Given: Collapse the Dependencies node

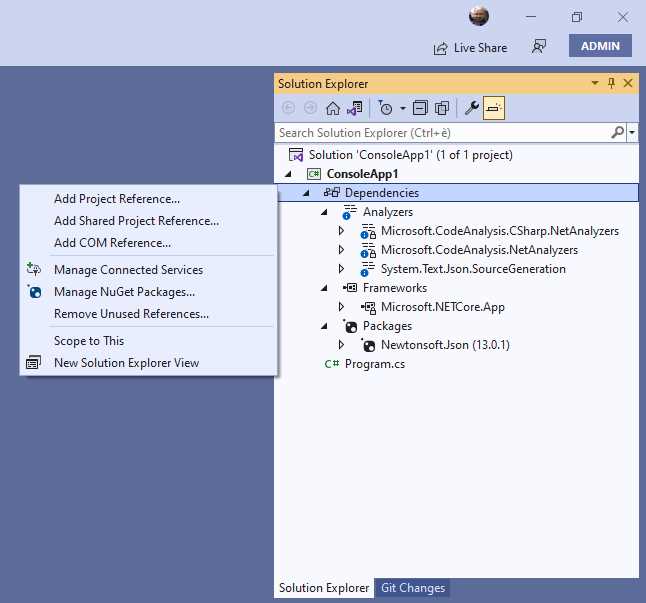Looking at the screenshot, I should 306,193.
